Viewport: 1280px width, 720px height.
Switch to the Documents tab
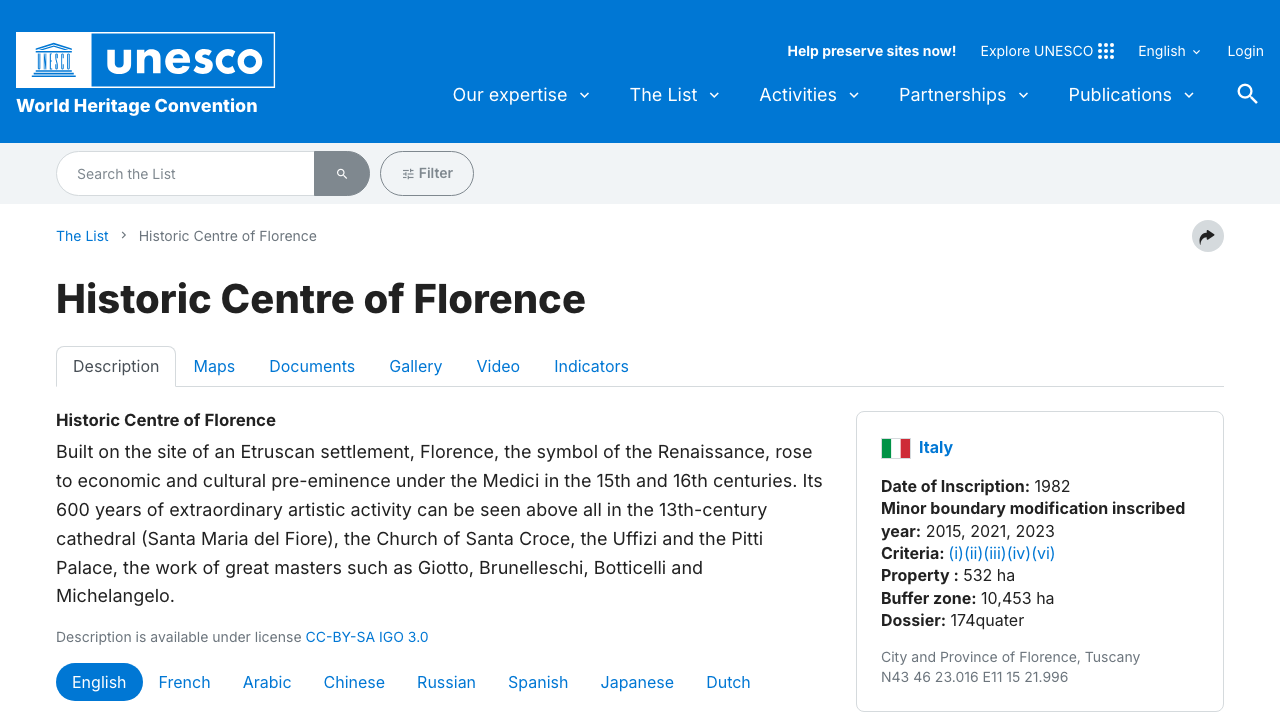[312, 366]
